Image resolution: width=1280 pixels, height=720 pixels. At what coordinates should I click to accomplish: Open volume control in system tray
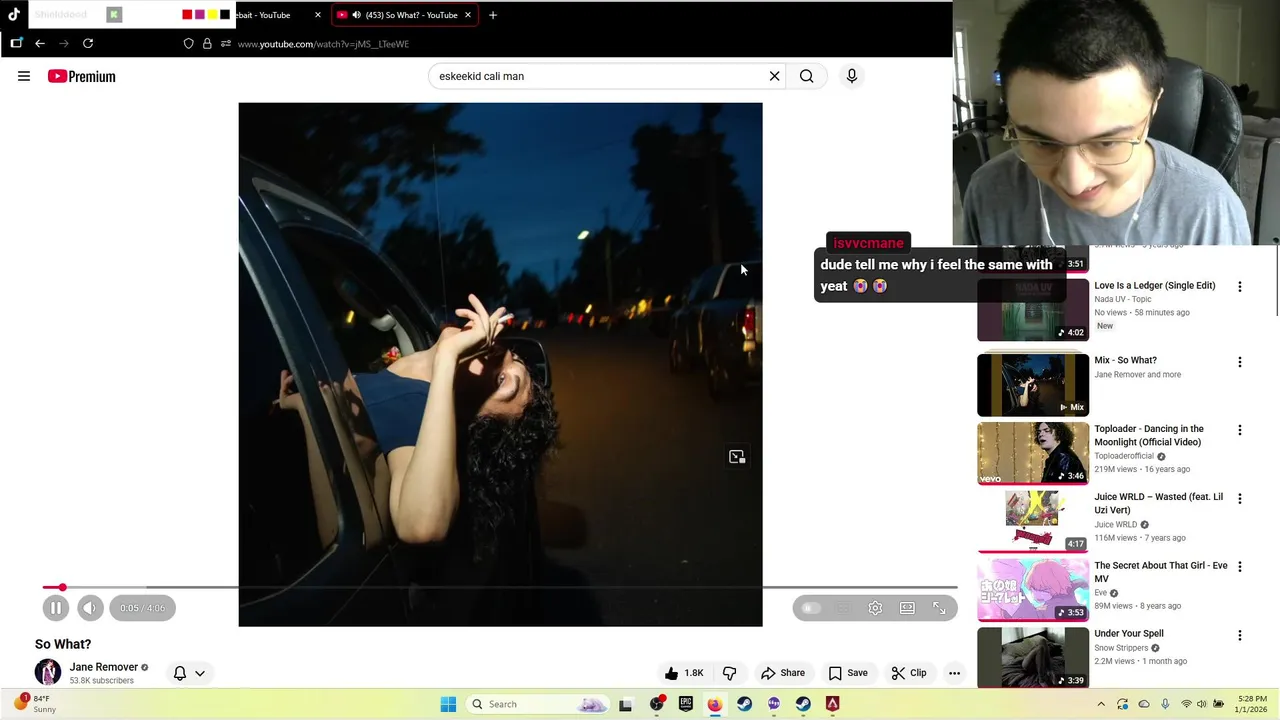click(x=1201, y=704)
